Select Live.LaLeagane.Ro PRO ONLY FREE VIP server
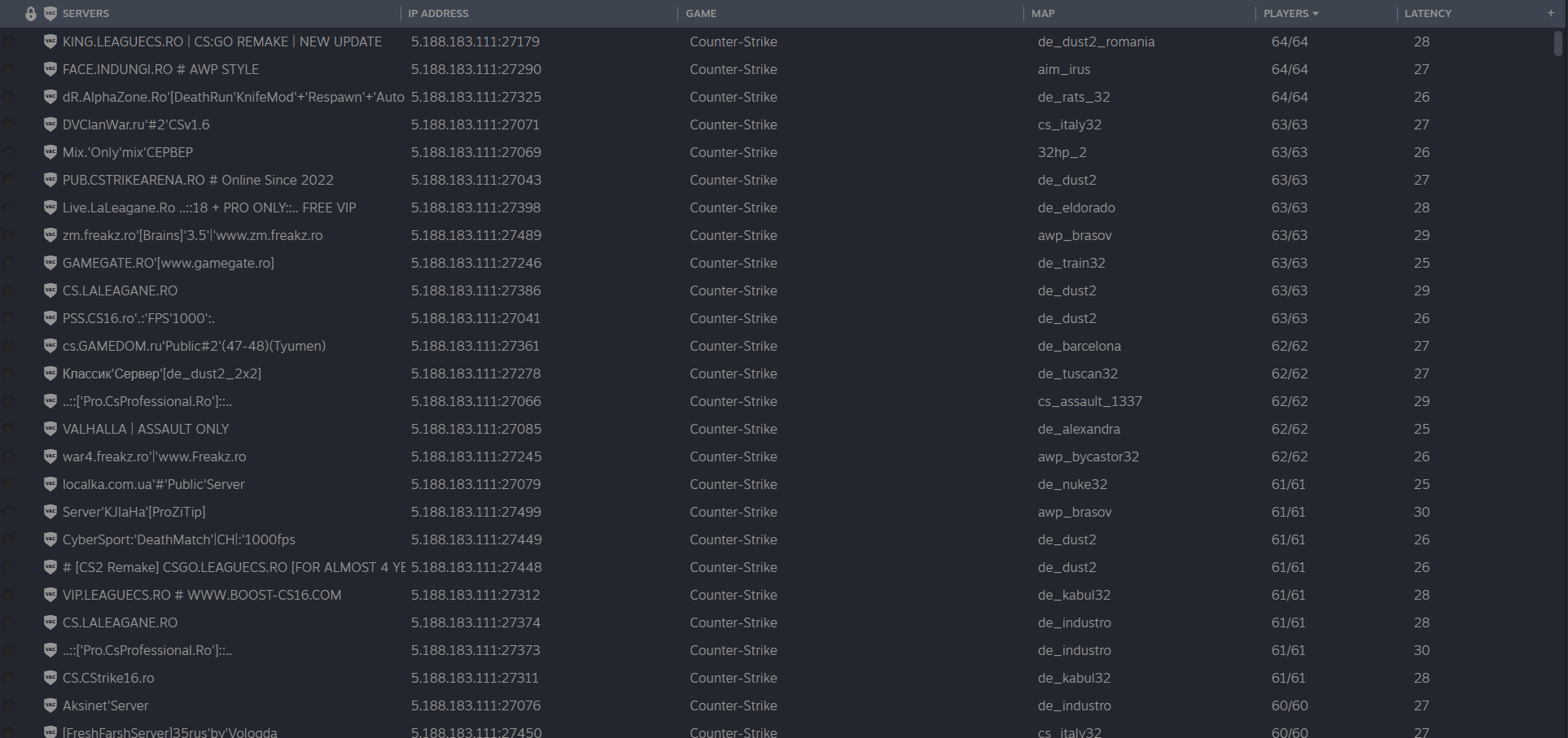 click(x=209, y=207)
